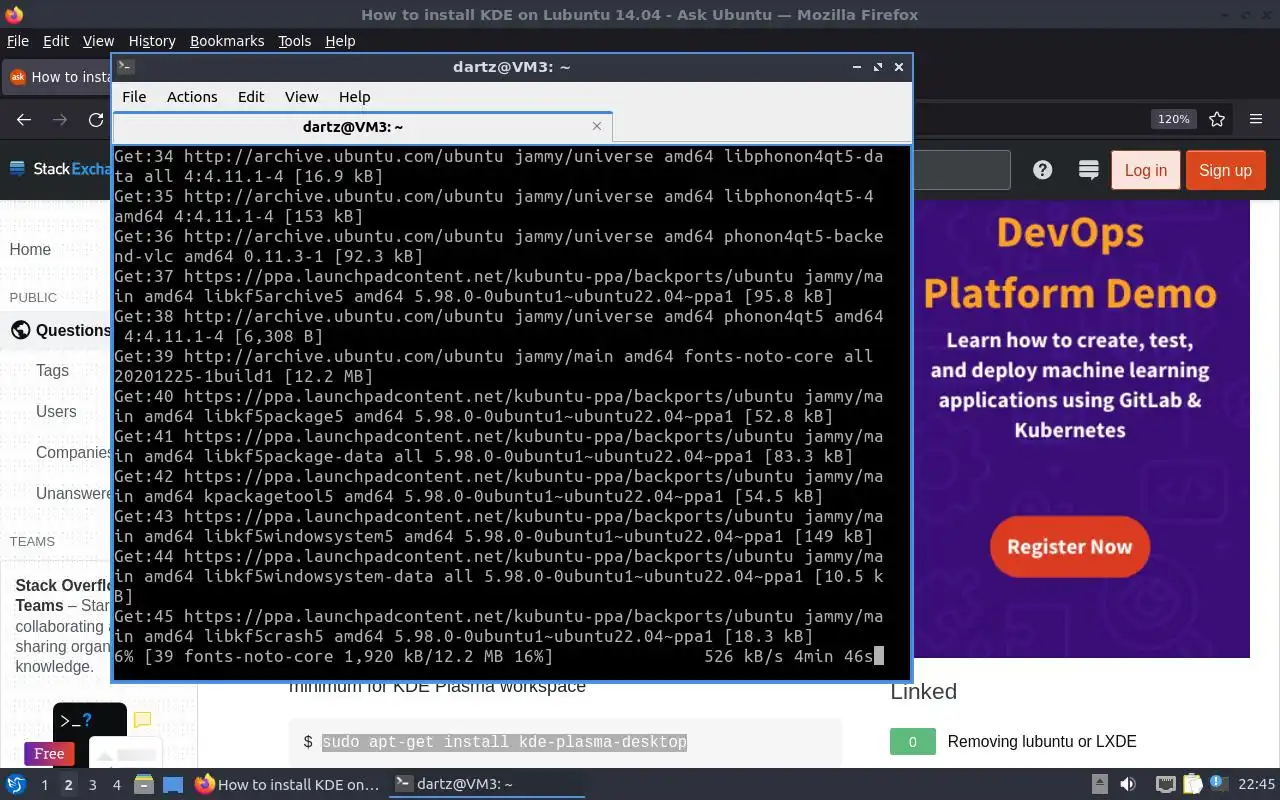Viewport: 1280px width, 800px height.
Task: Open Stack Exchange sites switcher icon
Action: pyautogui.click(x=1089, y=170)
